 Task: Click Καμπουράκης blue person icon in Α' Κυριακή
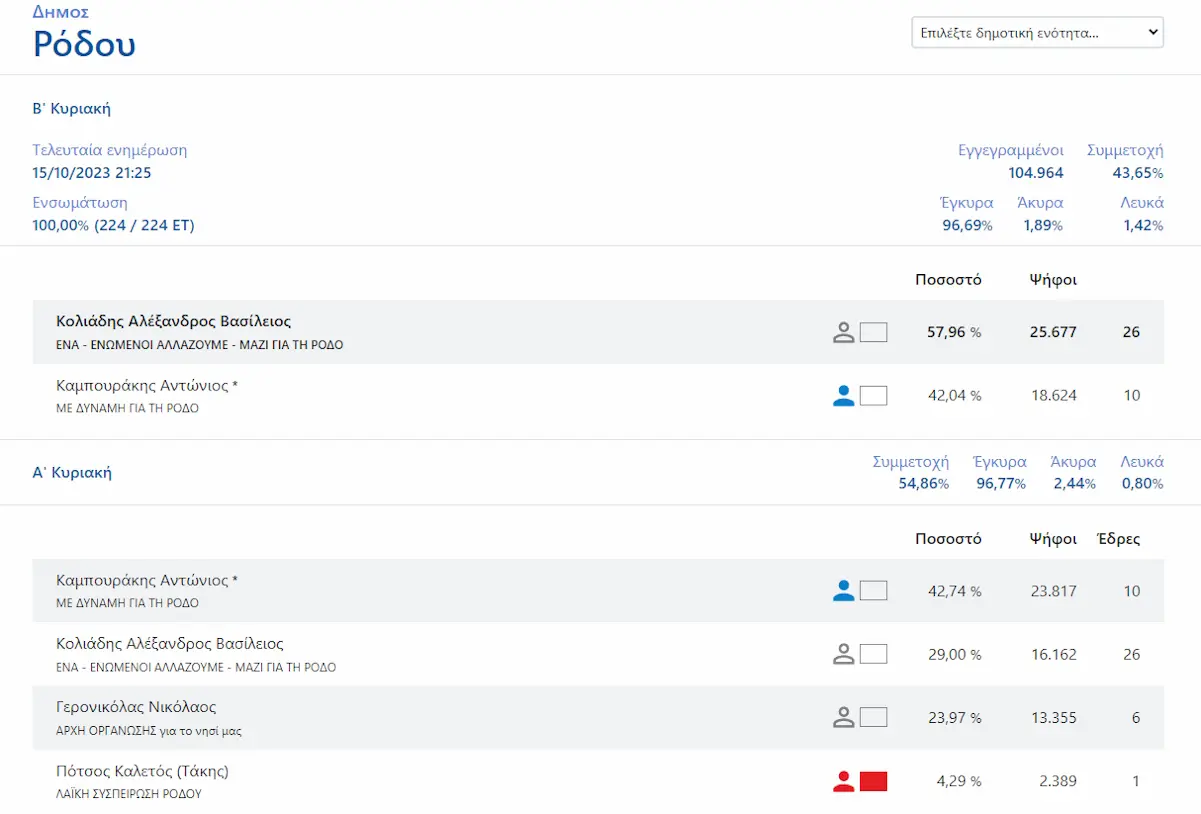click(844, 591)
